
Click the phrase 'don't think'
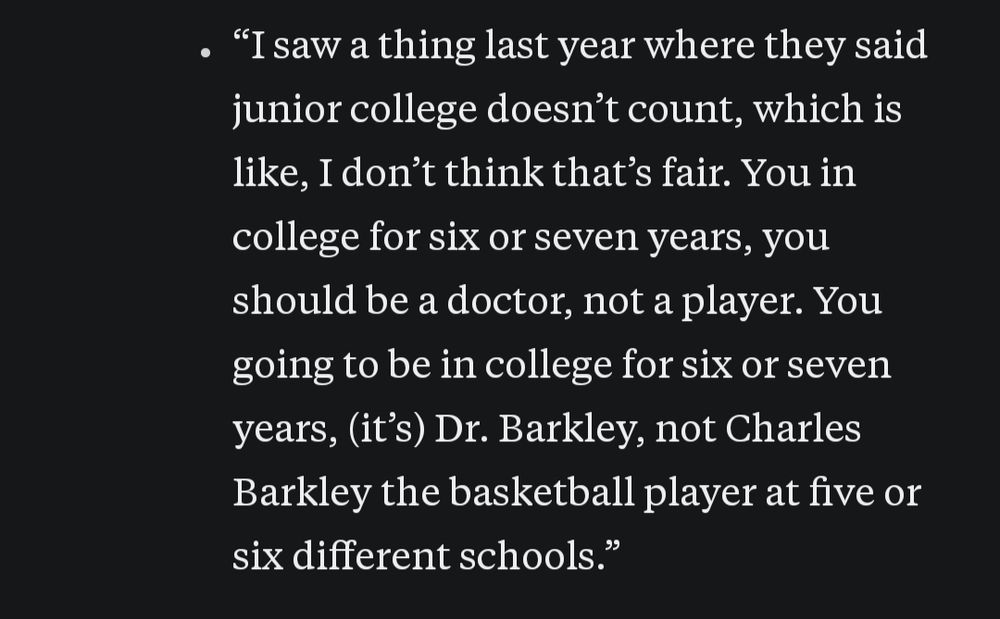click(442, 173)
